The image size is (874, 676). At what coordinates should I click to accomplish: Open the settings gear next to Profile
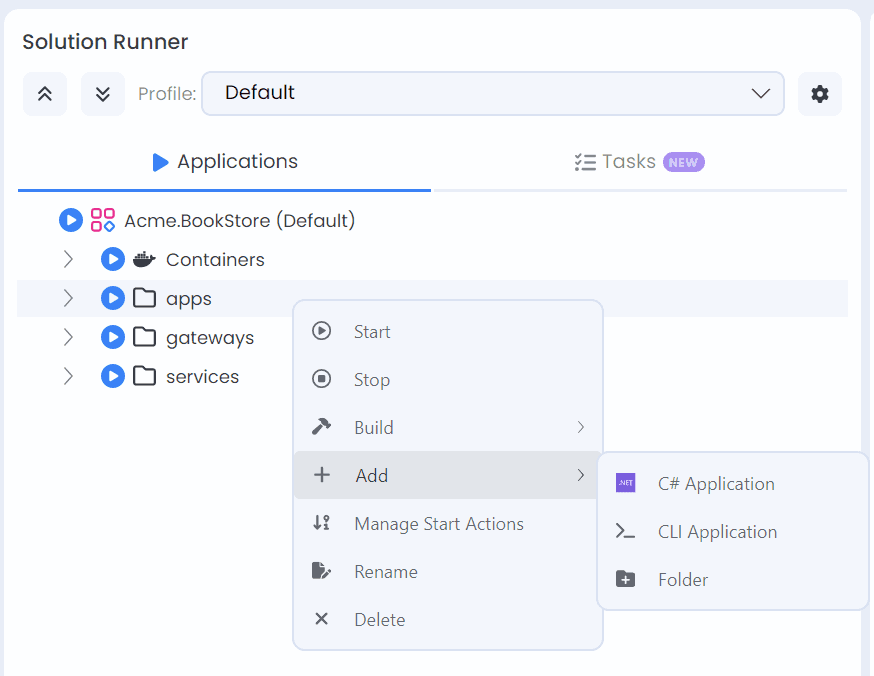click(x=820, y=93)
